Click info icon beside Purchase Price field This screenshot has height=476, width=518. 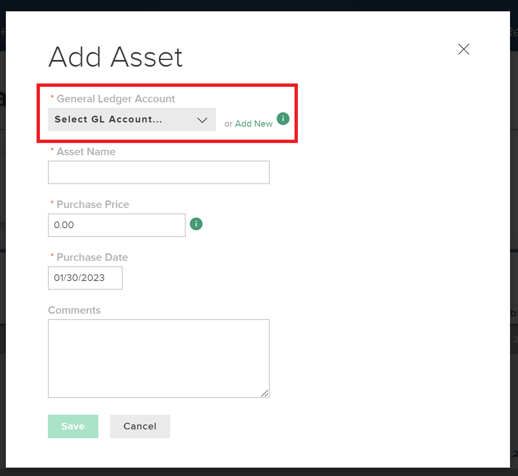coord(196,224)
